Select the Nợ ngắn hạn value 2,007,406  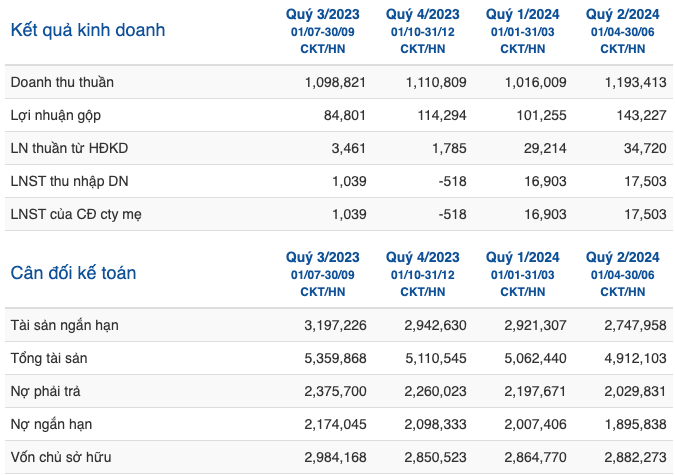coord(536,424)
